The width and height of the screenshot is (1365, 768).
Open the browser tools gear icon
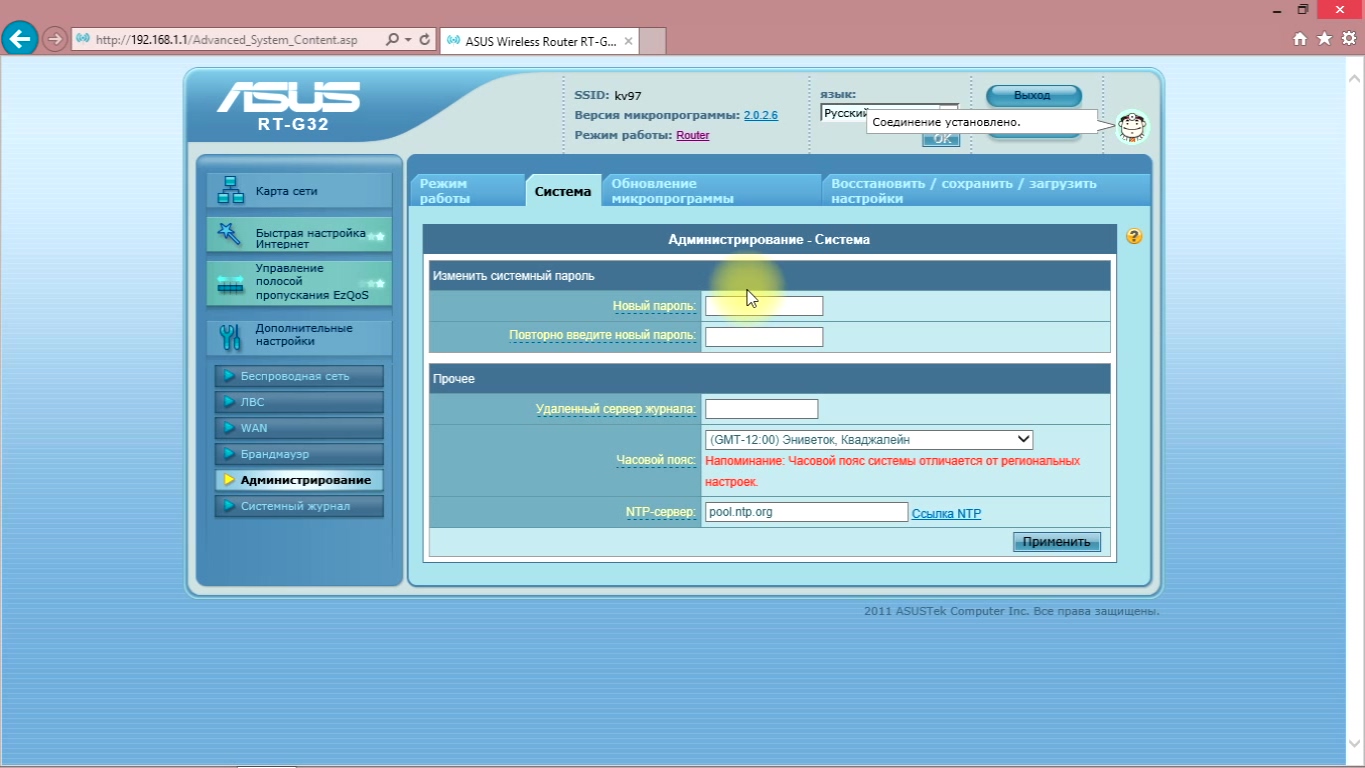point(1348,39)
